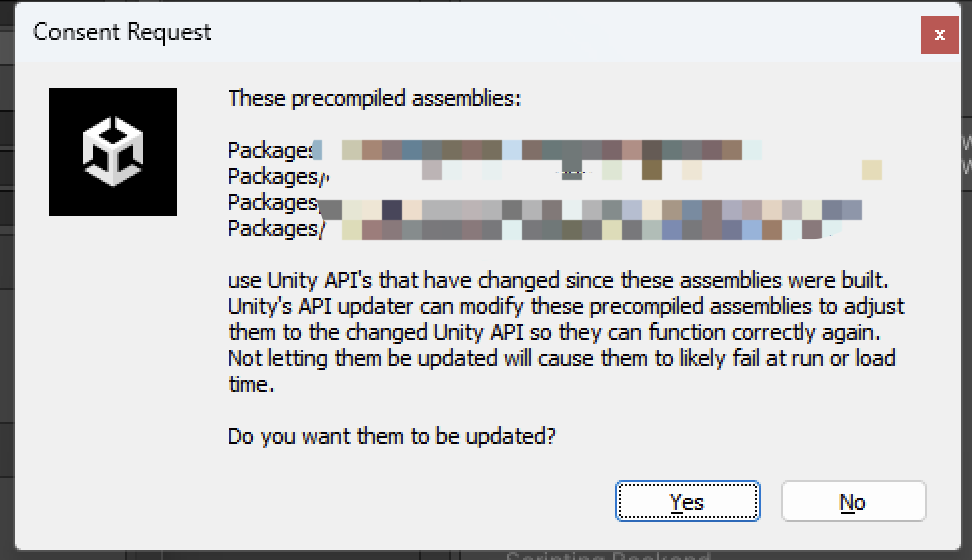
Task: Click the Consent Request title text
Action: (x=122, y=32)
